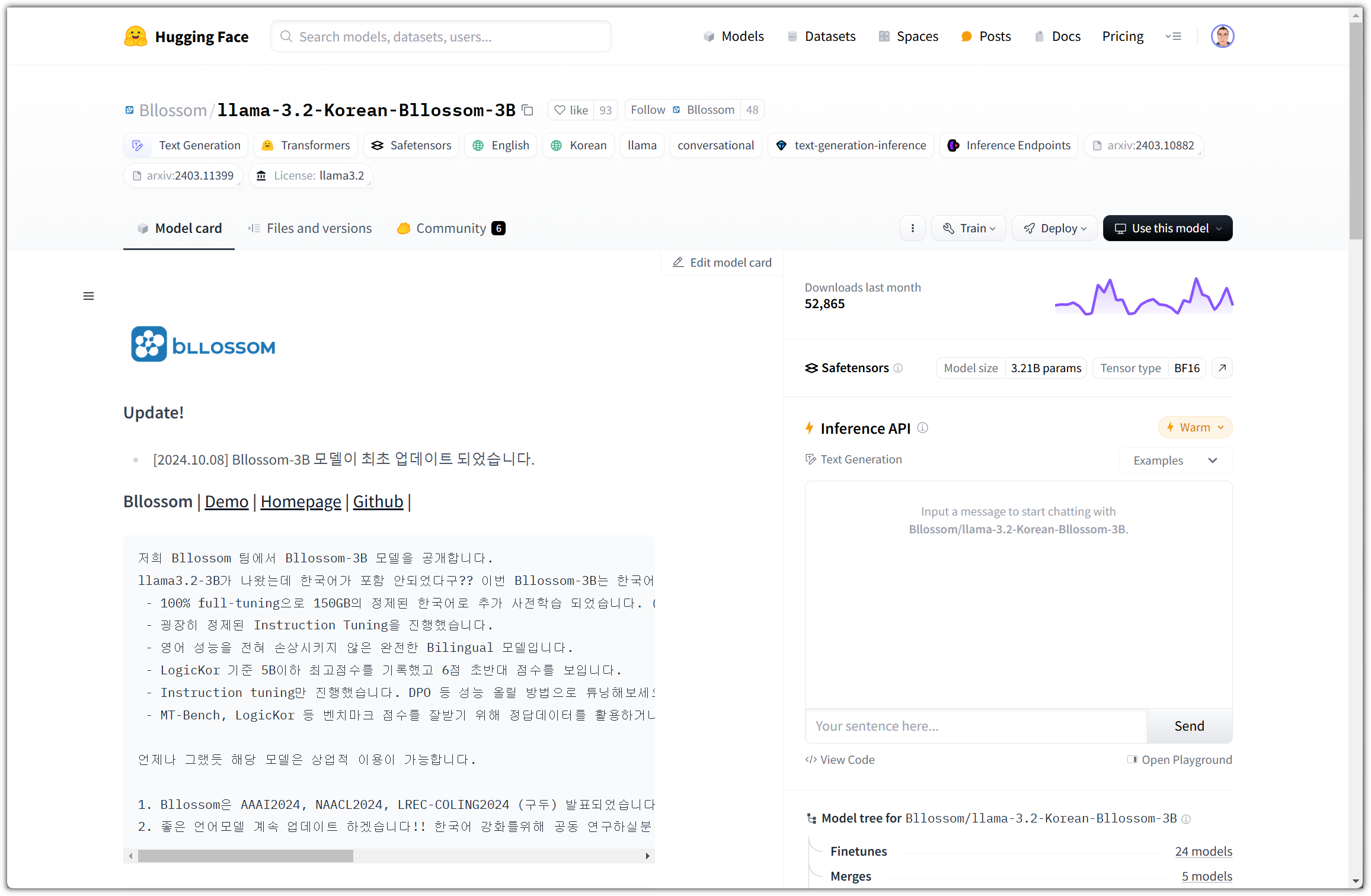Click the Inference API info icon

tap(922, 428)
